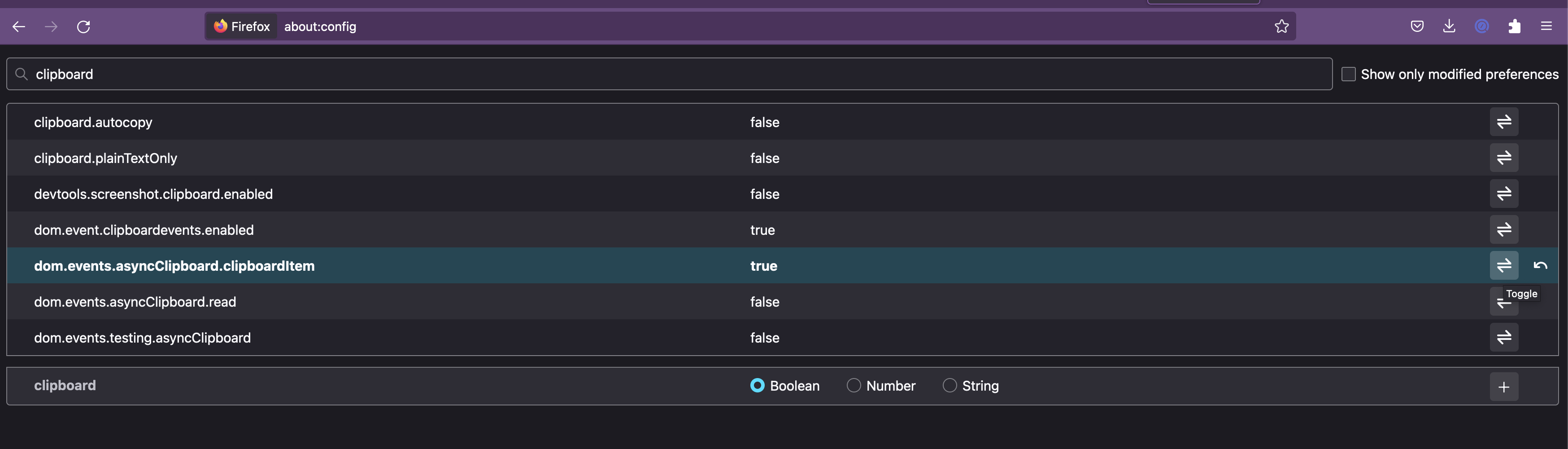
Task: Select the Number type radio button
Action: point(854,386)
